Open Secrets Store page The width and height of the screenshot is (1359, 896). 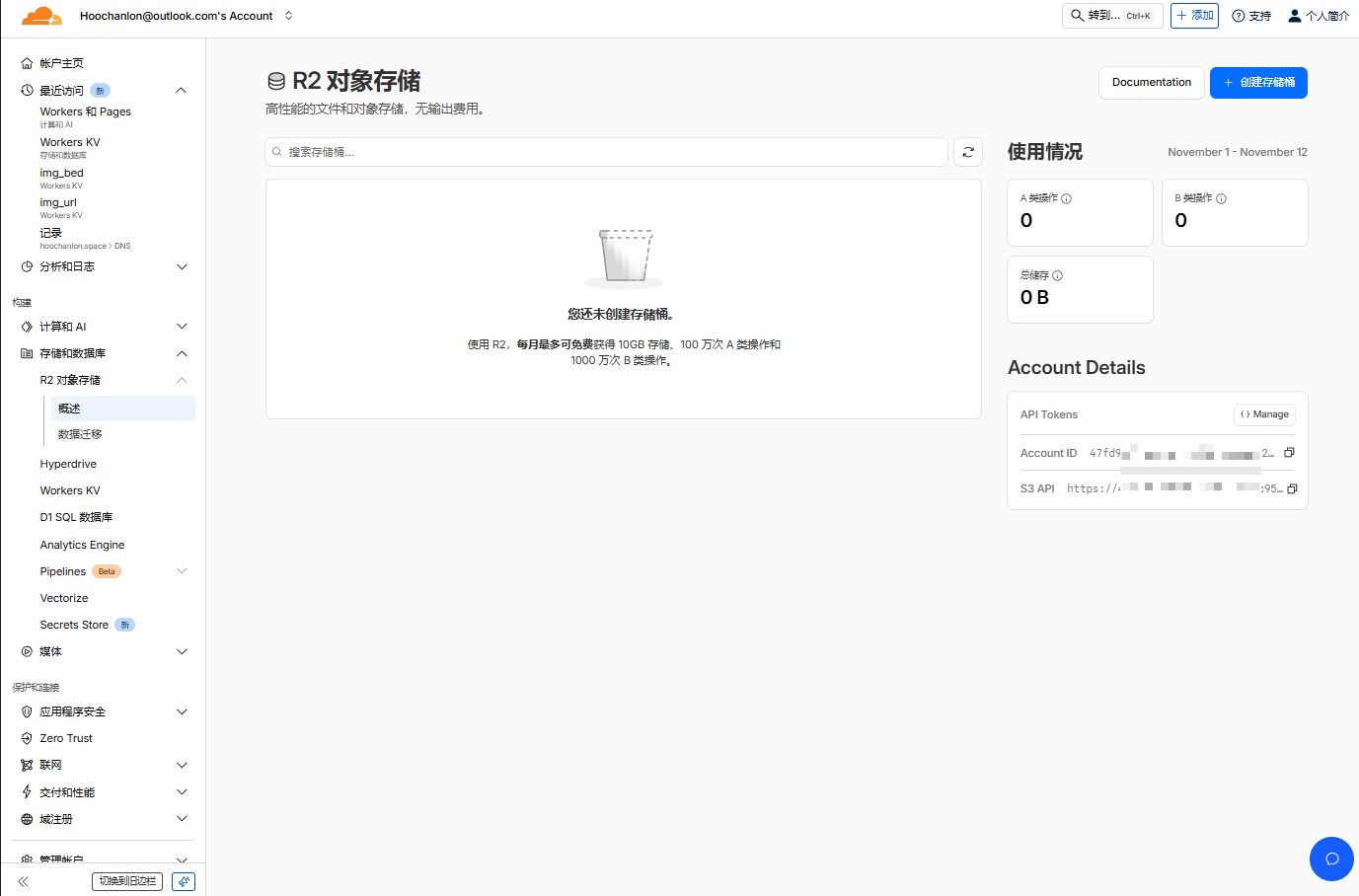(74, 625)
